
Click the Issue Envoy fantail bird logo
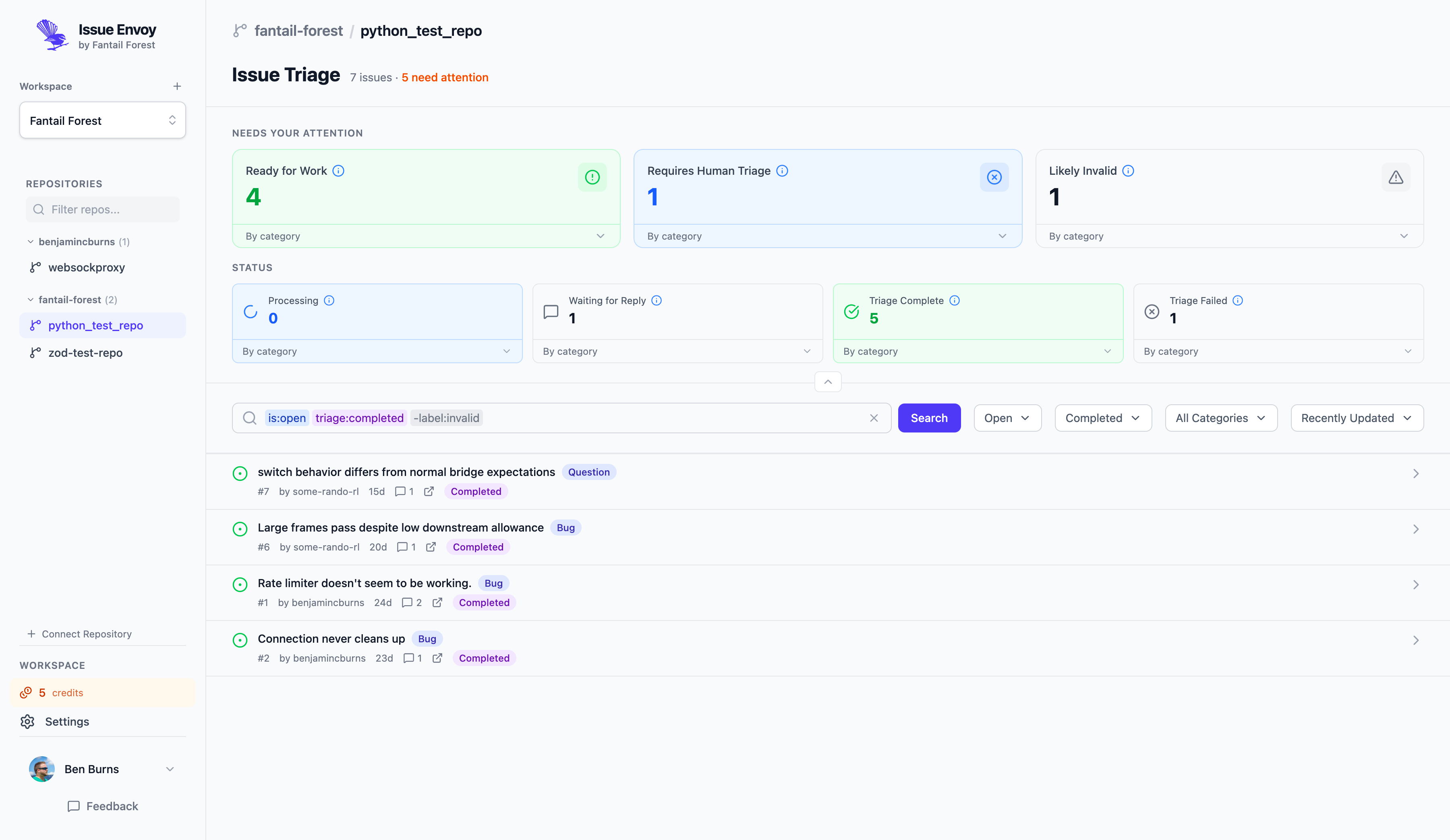coord(52,35)
